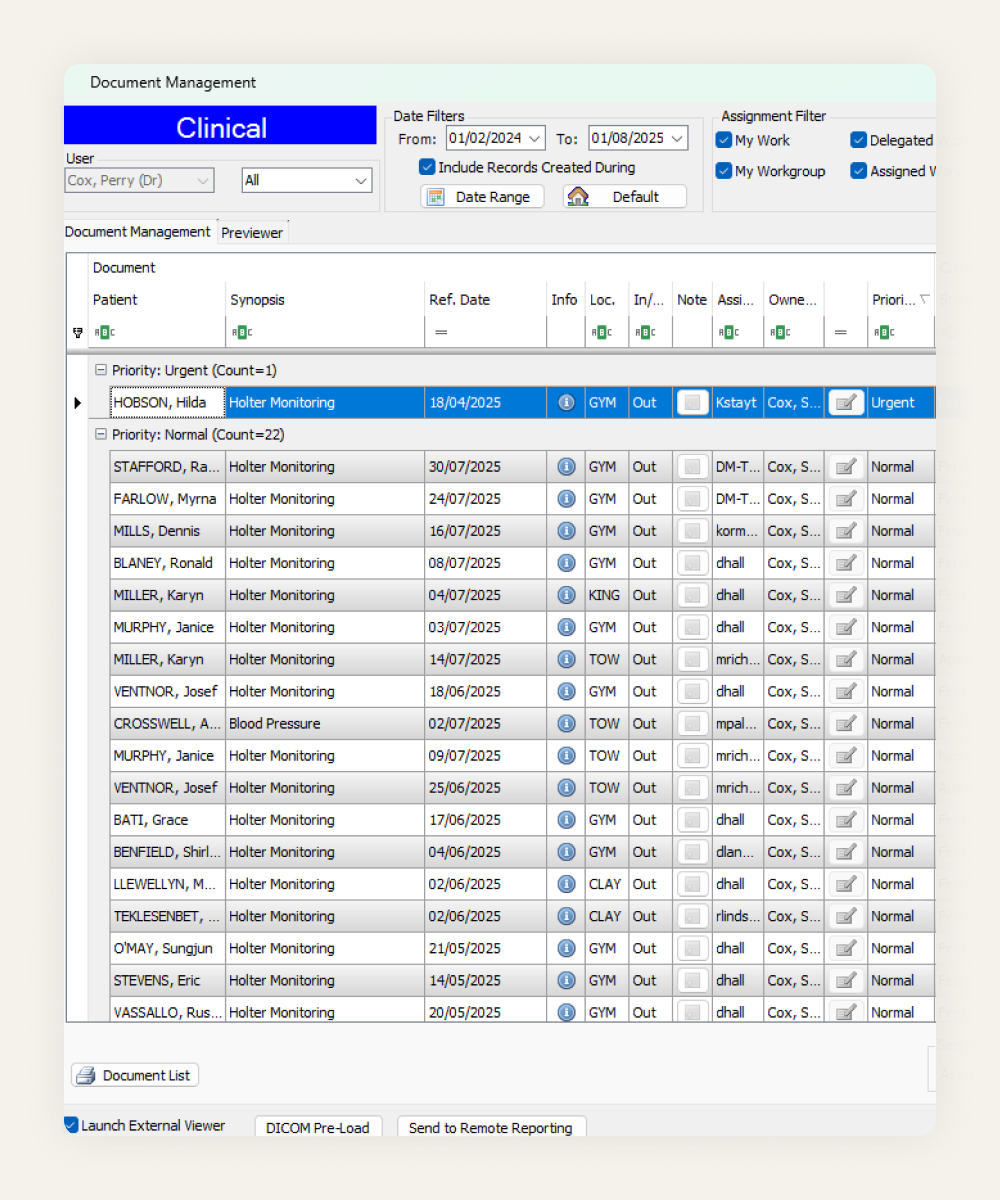
Task: Show info for CROSSWELL Blood Pressure row
Action: [566, 723]
